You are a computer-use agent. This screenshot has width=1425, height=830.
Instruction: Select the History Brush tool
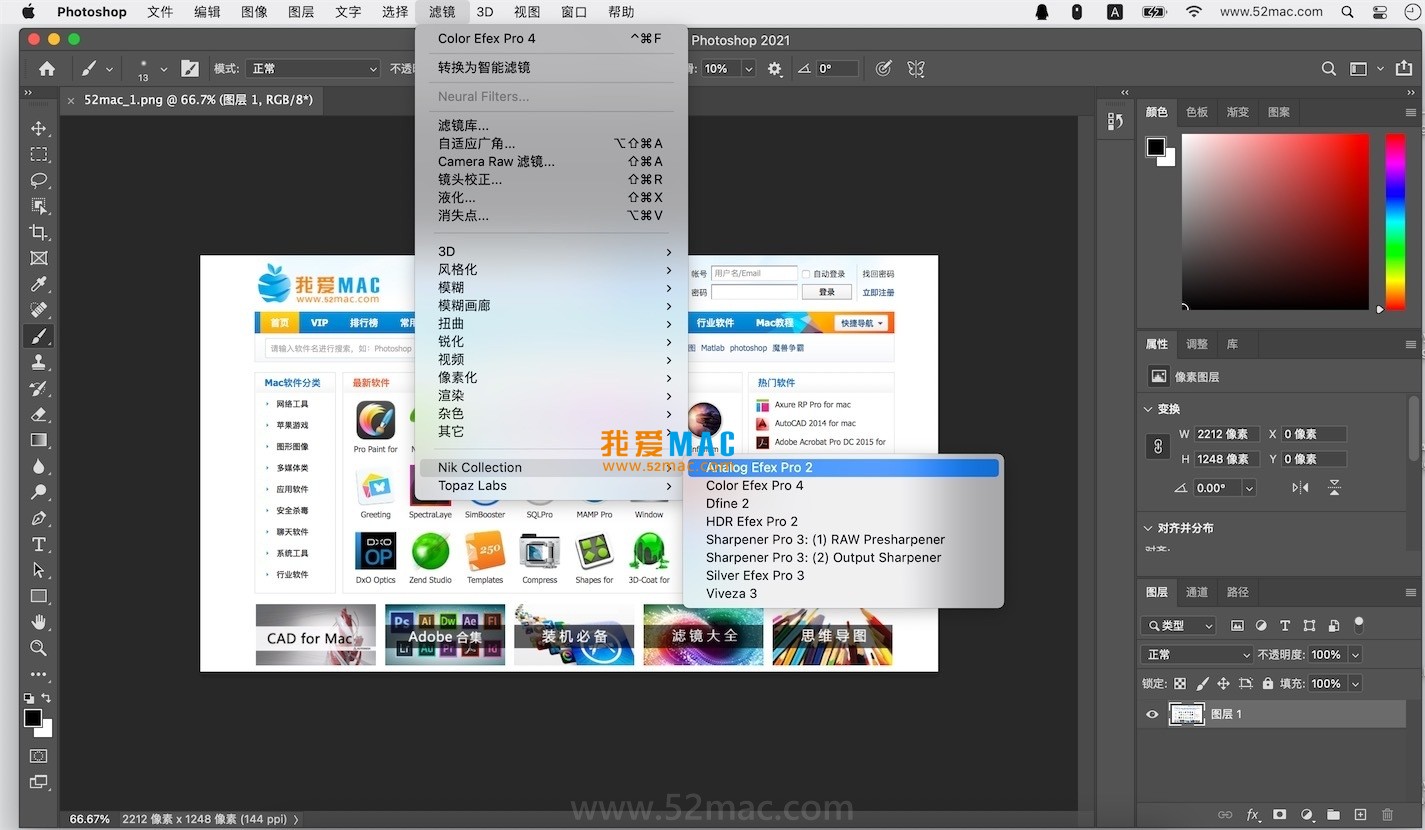coord(39,388)
